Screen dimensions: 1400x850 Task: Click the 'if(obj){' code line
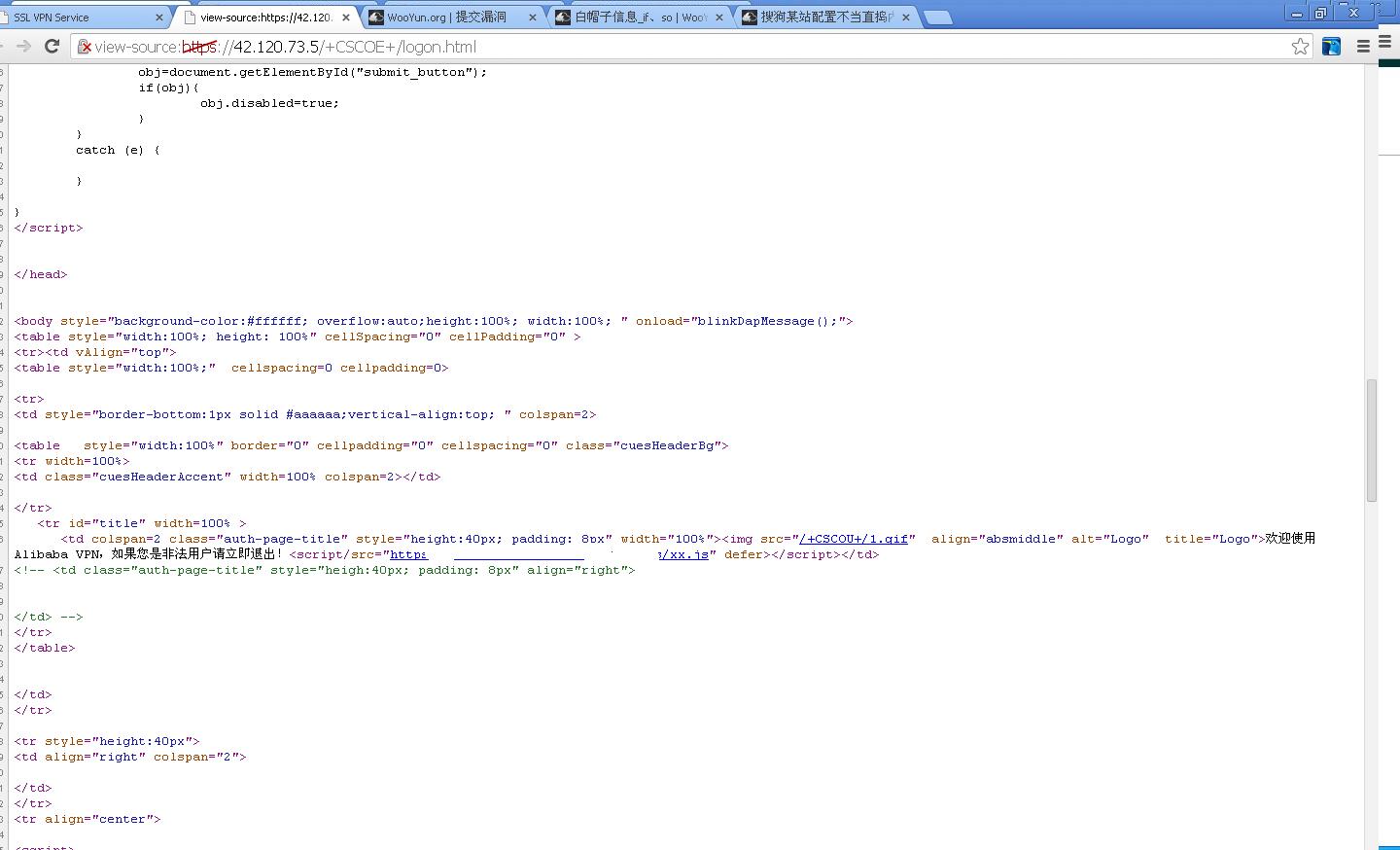tap(169, 88)
